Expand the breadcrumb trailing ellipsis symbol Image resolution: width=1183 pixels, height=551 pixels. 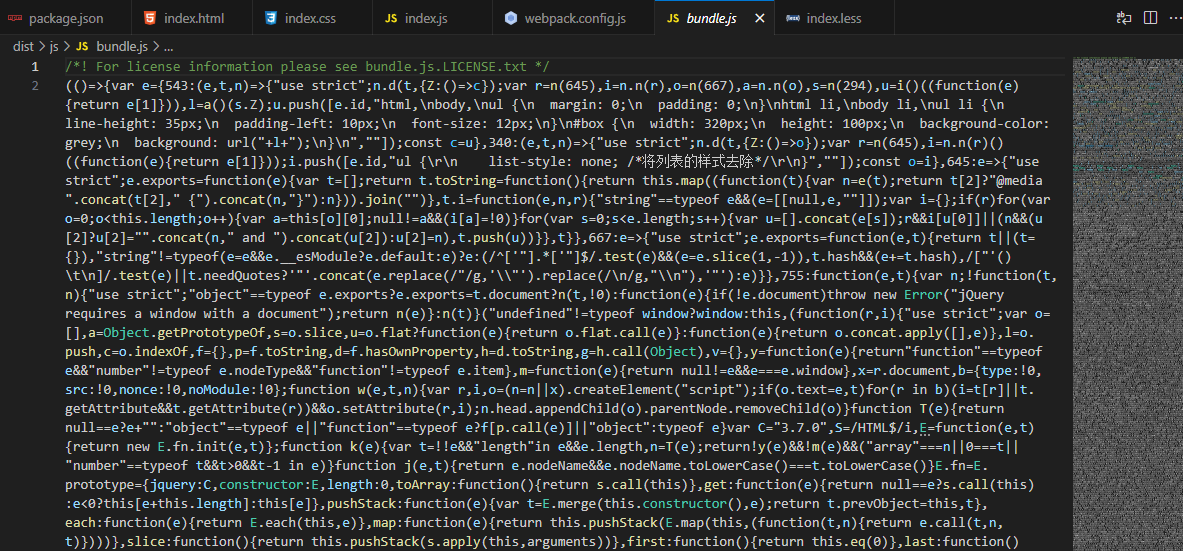click(x=168, y=47)
